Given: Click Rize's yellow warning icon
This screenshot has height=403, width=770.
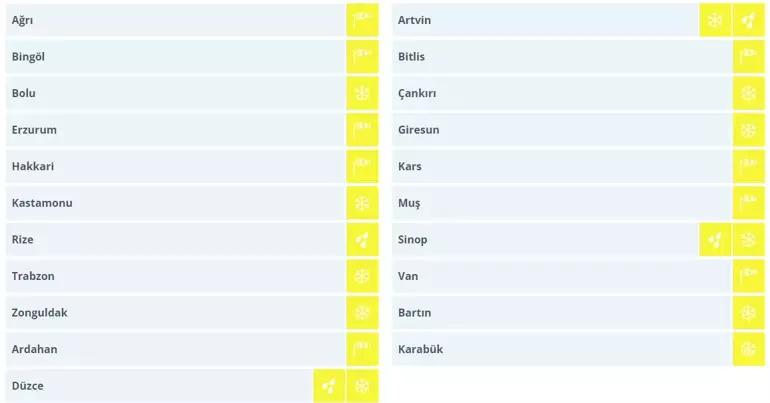Looking at the screenshot, I should [362, 240].
